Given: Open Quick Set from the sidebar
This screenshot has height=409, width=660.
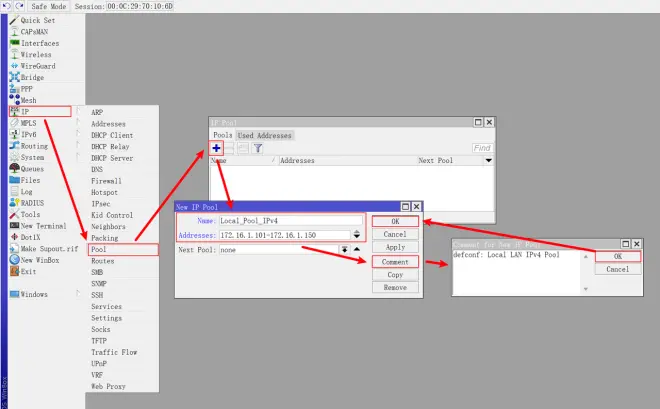Looking at the screenshot, I should 37,20.
